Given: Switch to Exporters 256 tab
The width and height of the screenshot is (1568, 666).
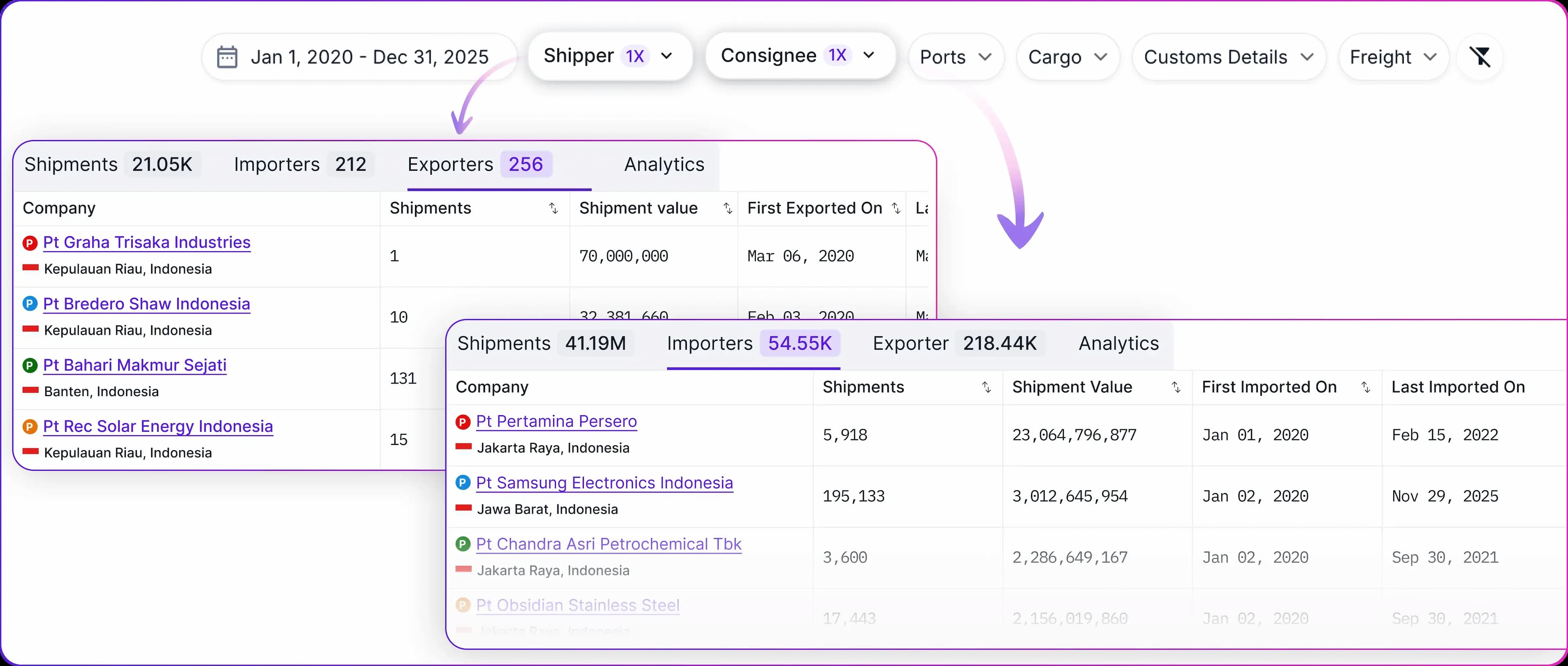Looking at the screenshot, I should click(480, 165).
